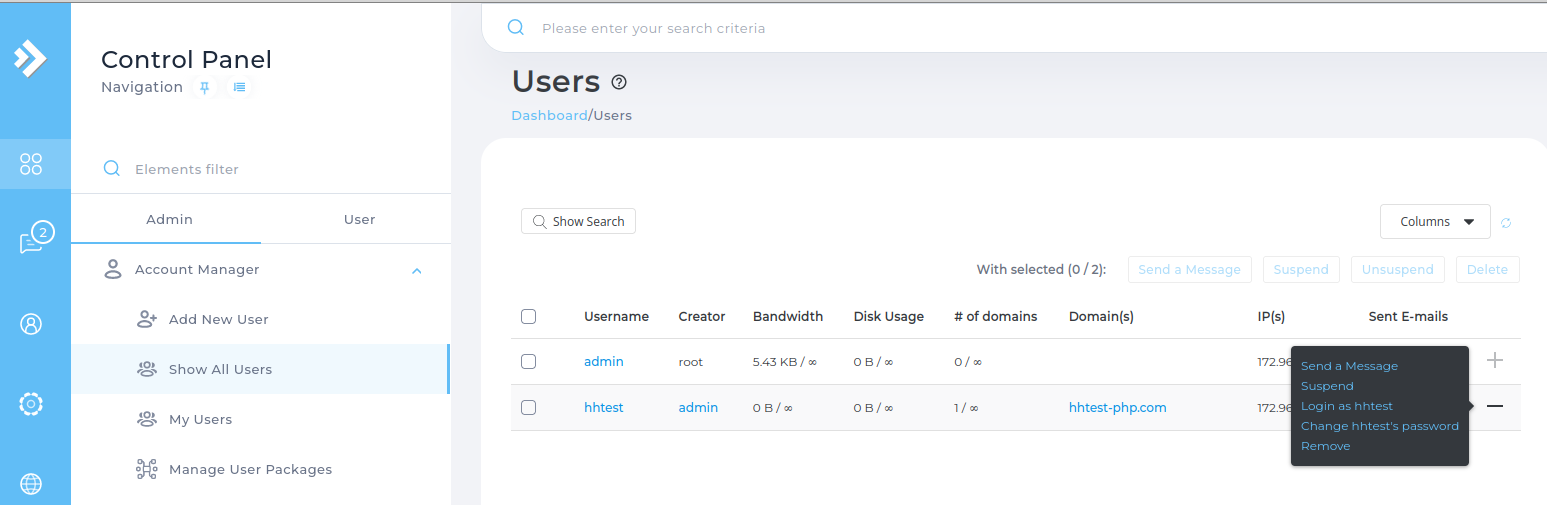The width and height of the screenshot is (1547, 505).
Task: Collapse actions minus icon for hhtest row
Action: [1495, 406]
